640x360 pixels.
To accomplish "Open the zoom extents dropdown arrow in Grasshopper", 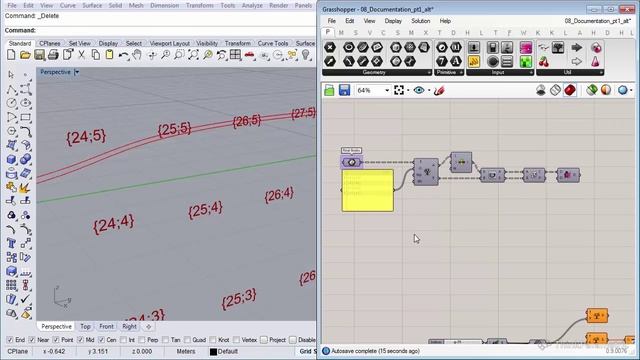I will (x=408, y=91).
